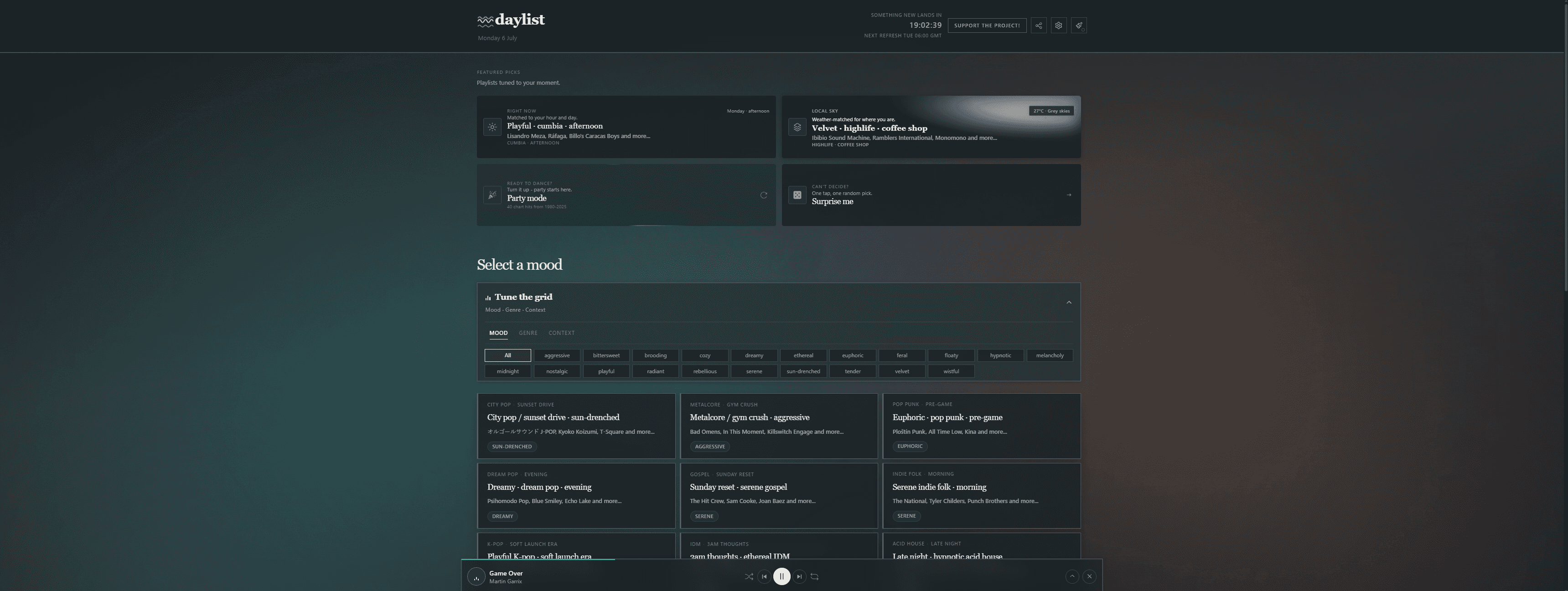Close the player bar
Viewport: 1568px width, 591px height.
coord(1090,576)
